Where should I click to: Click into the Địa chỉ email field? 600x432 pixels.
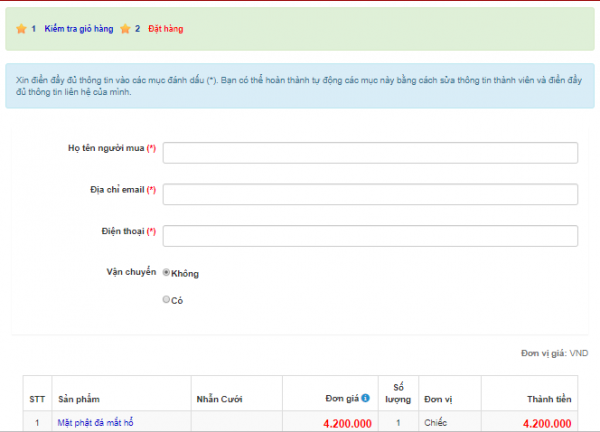(370, 194)
